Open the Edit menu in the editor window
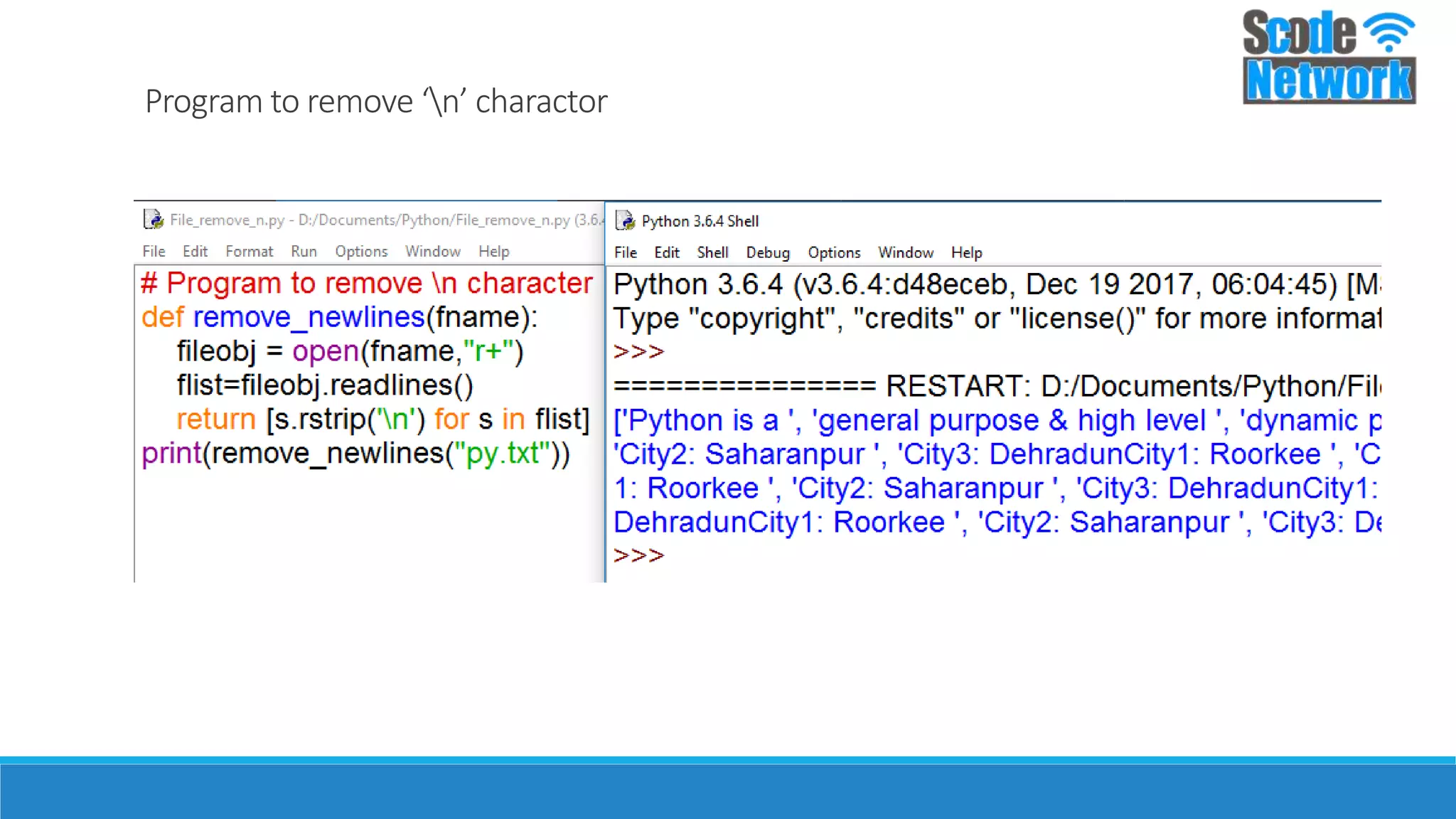Viewport: 1456px width, 819px height. [x=195, y=251]
